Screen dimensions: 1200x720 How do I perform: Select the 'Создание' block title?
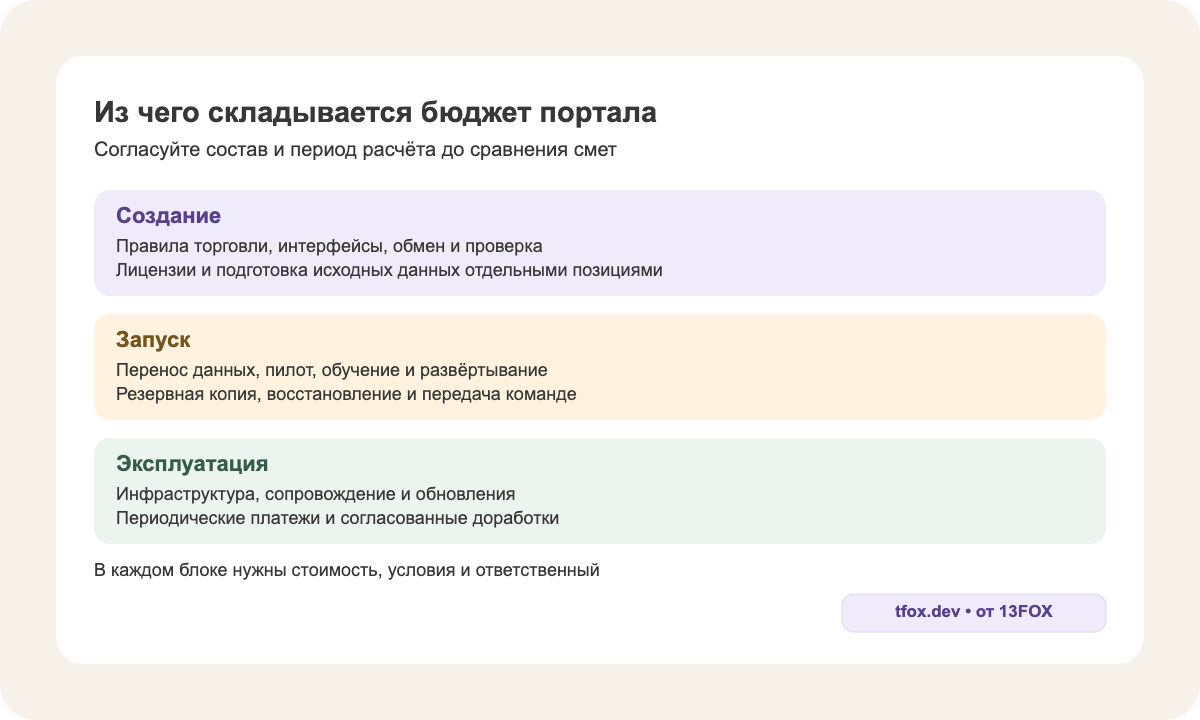(168, 216)
